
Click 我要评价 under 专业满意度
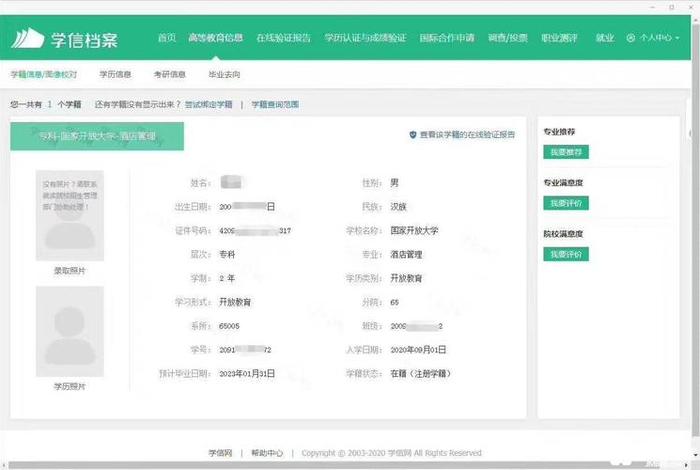pos(566,203)
